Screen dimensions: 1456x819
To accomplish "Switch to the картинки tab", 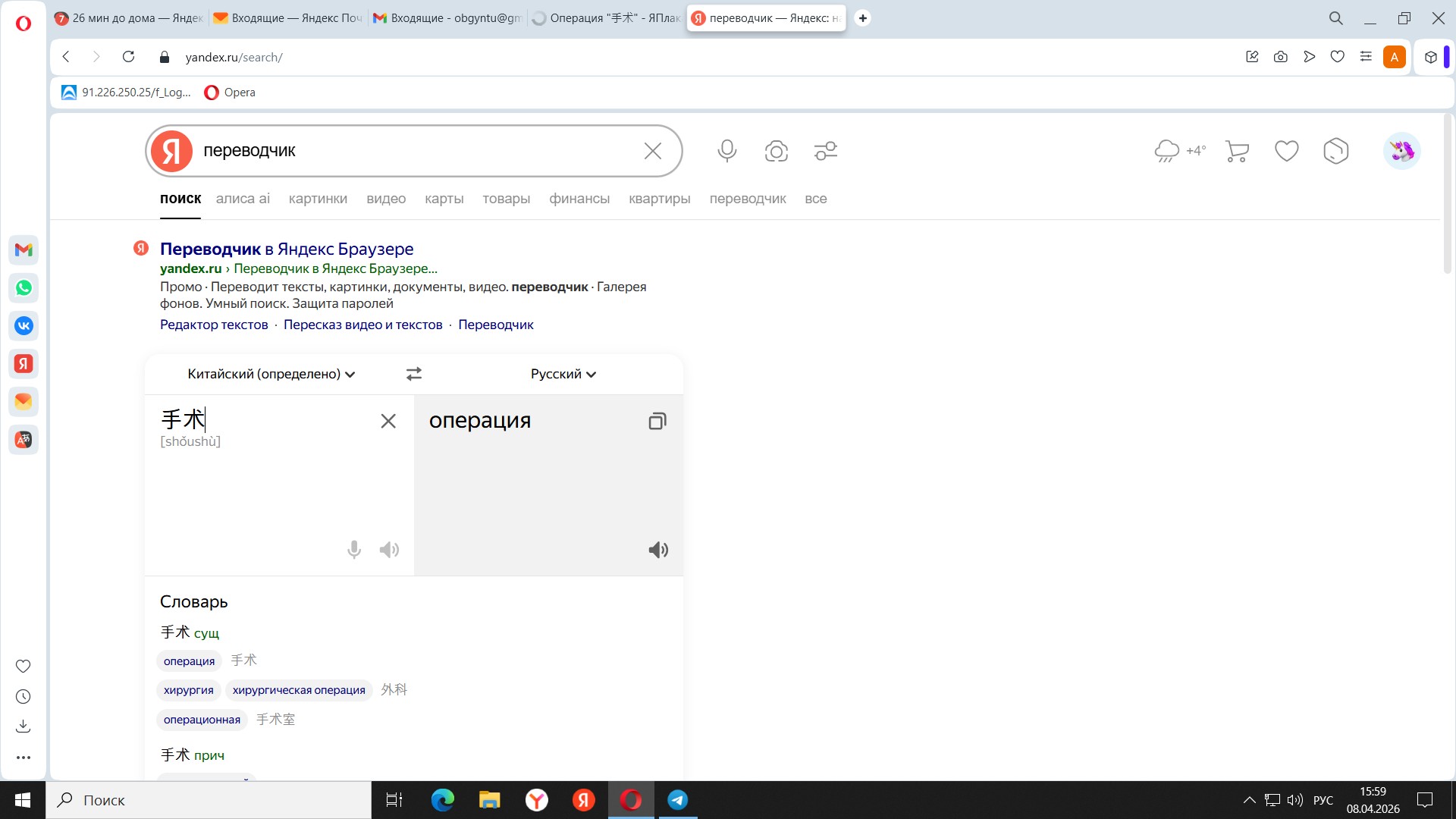I will (x=318, y=199).
